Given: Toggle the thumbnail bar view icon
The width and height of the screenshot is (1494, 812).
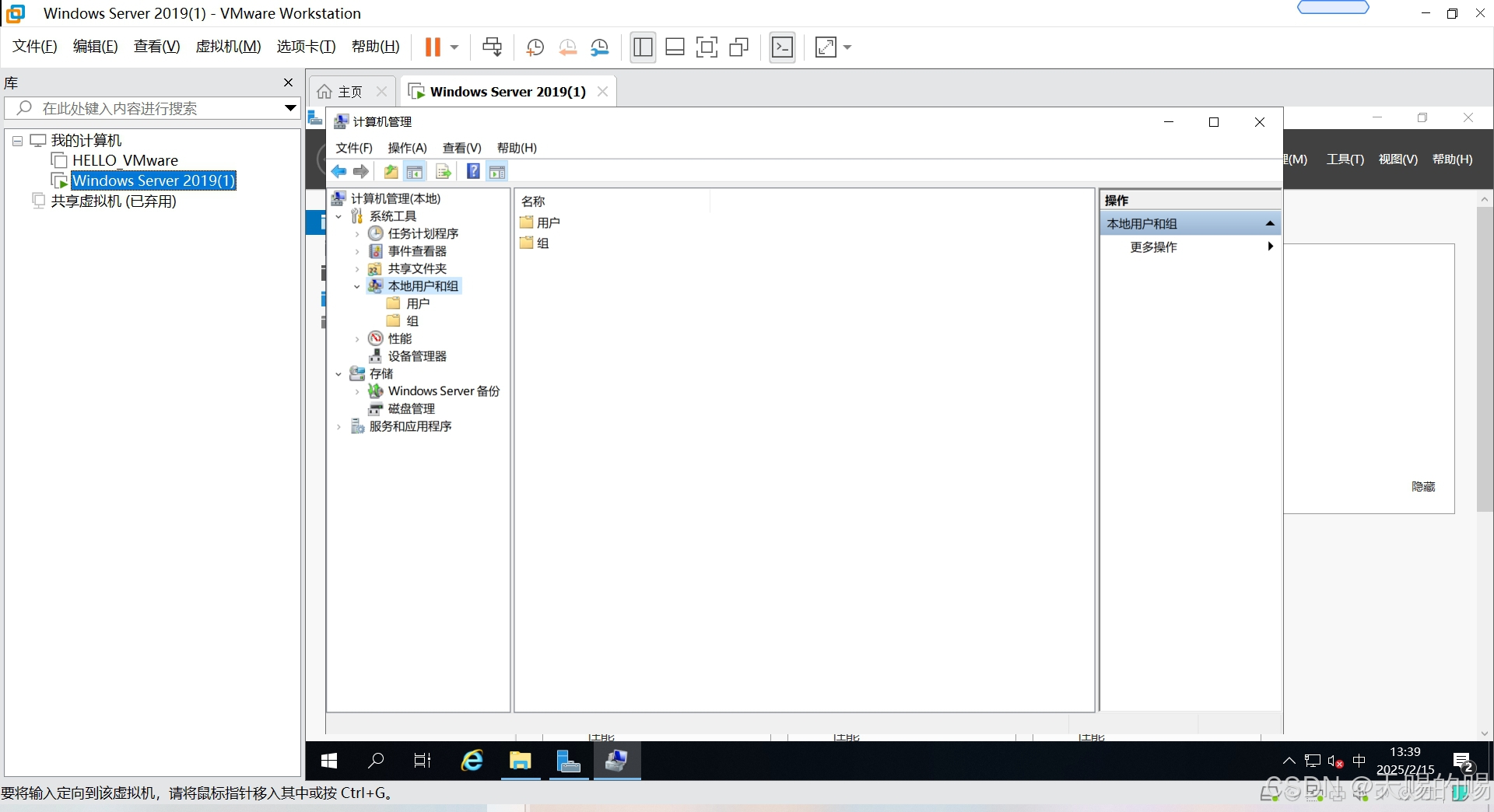Looking at the screenshot, I should pos(675,47).
